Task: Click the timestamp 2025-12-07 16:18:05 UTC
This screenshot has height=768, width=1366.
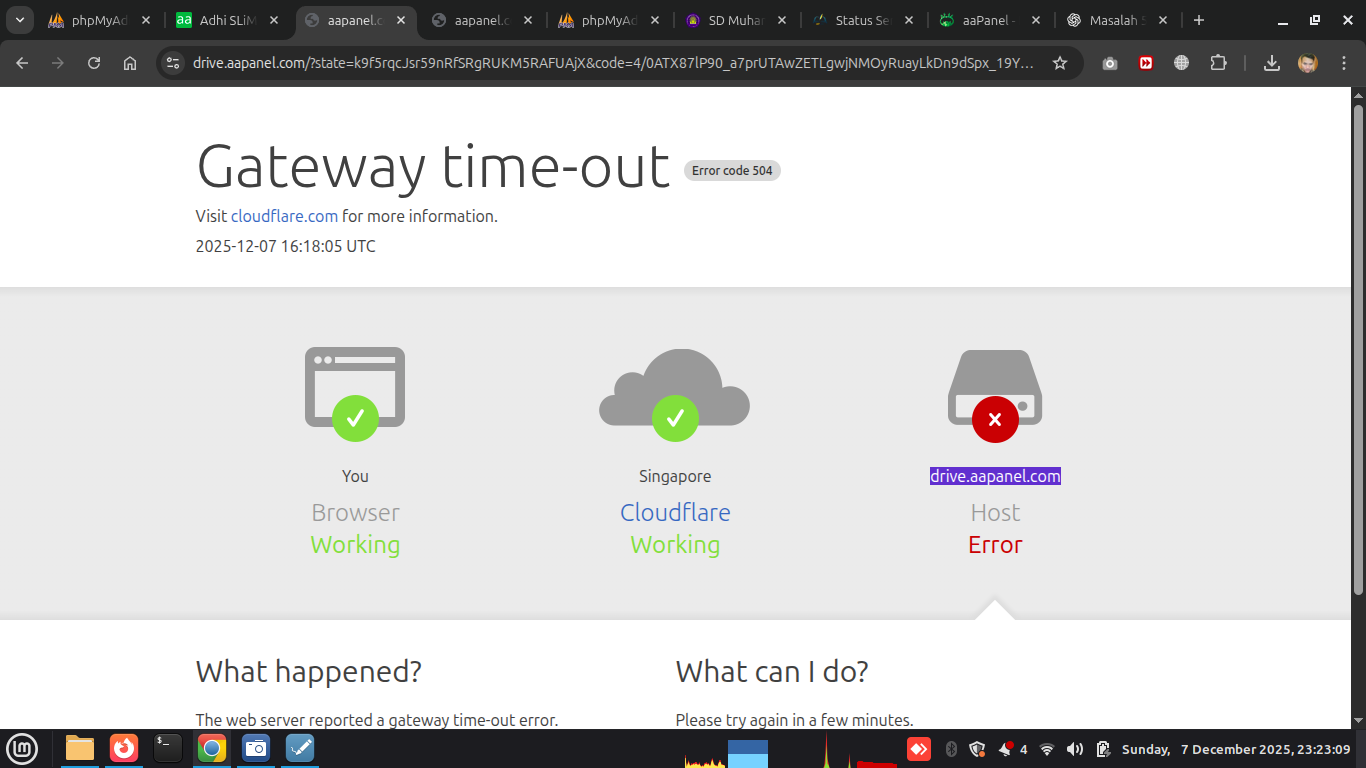Action: (286, 246)
